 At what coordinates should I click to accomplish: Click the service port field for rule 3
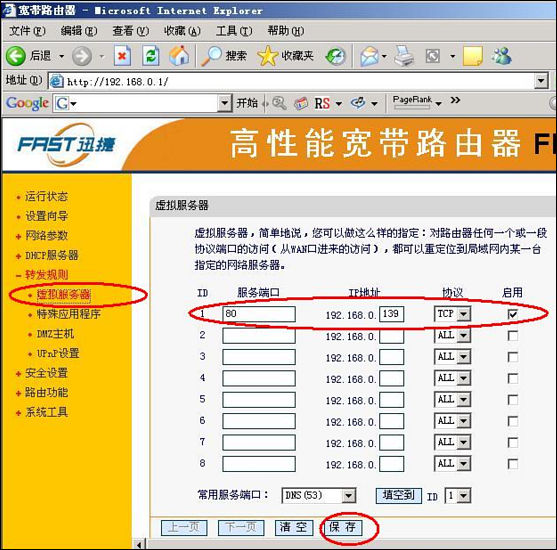[x=259, y=357]
